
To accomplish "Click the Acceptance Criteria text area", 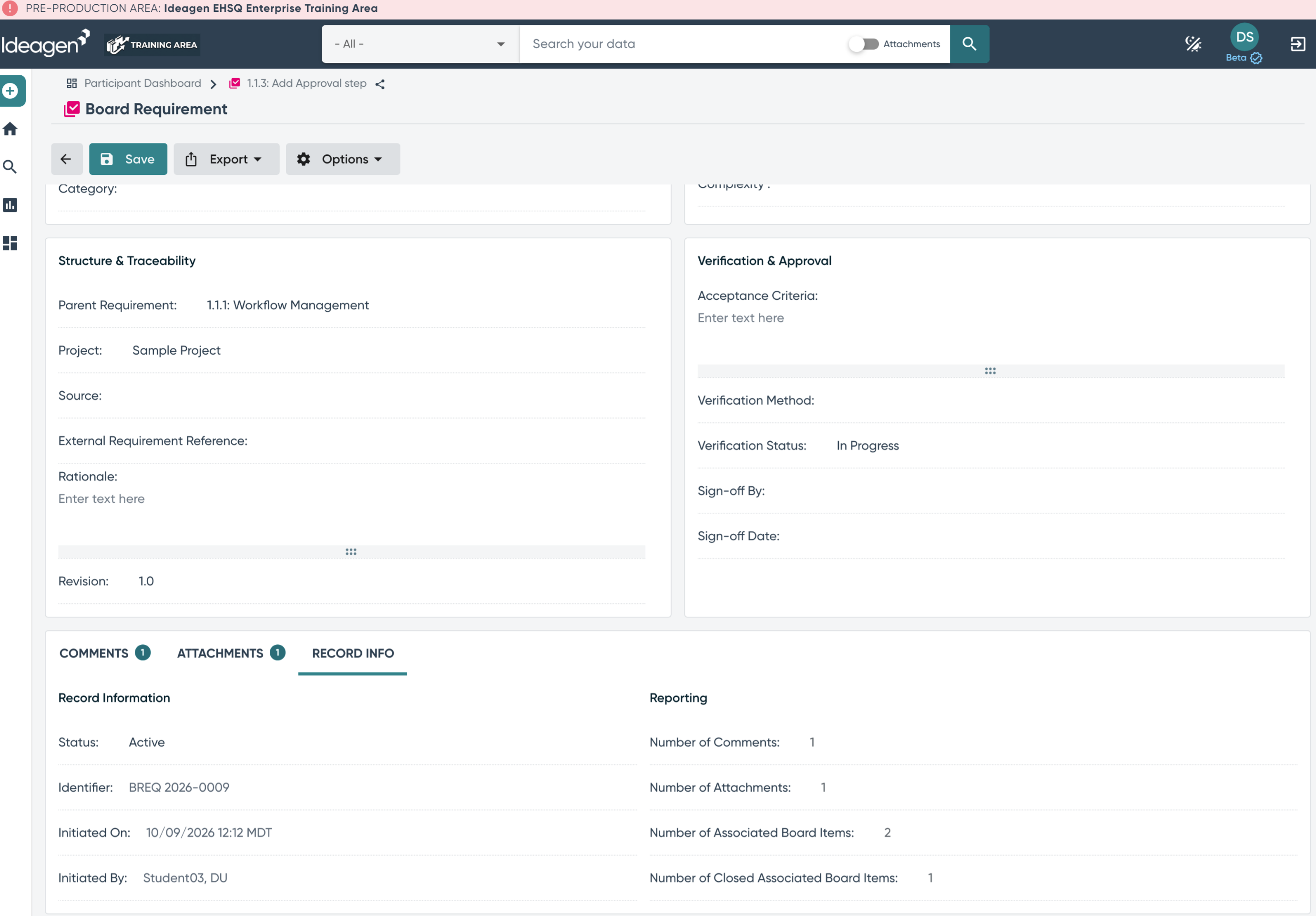I will click(990, 336).
